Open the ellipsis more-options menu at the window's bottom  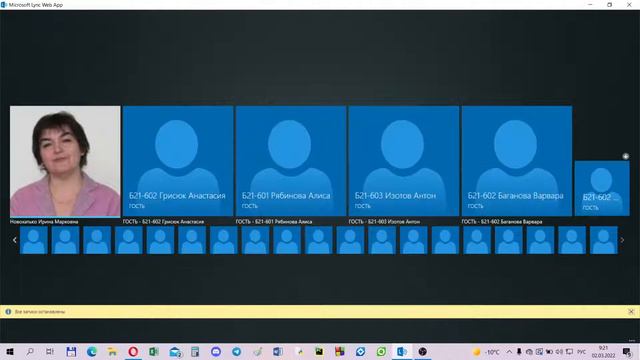tap(632, 340)
